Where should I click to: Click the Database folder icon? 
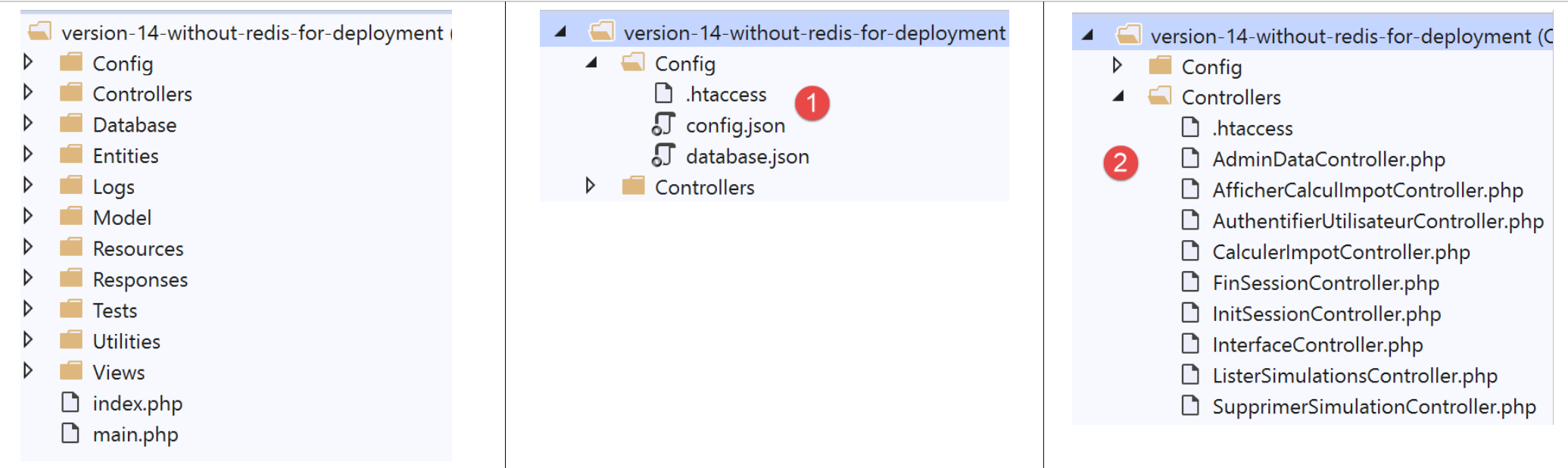coord(71,124)
